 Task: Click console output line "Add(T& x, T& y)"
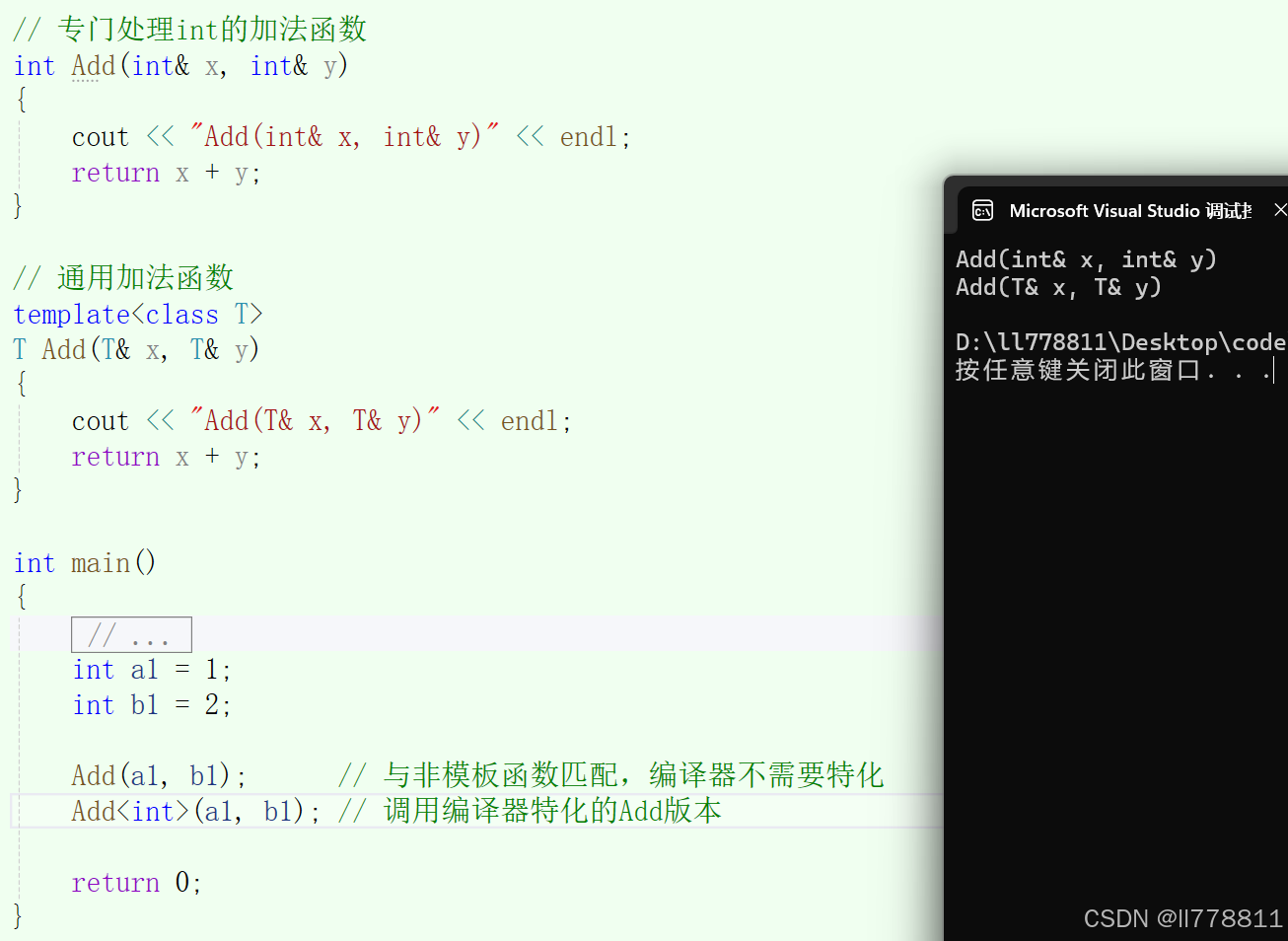[x=1059, y=287]
